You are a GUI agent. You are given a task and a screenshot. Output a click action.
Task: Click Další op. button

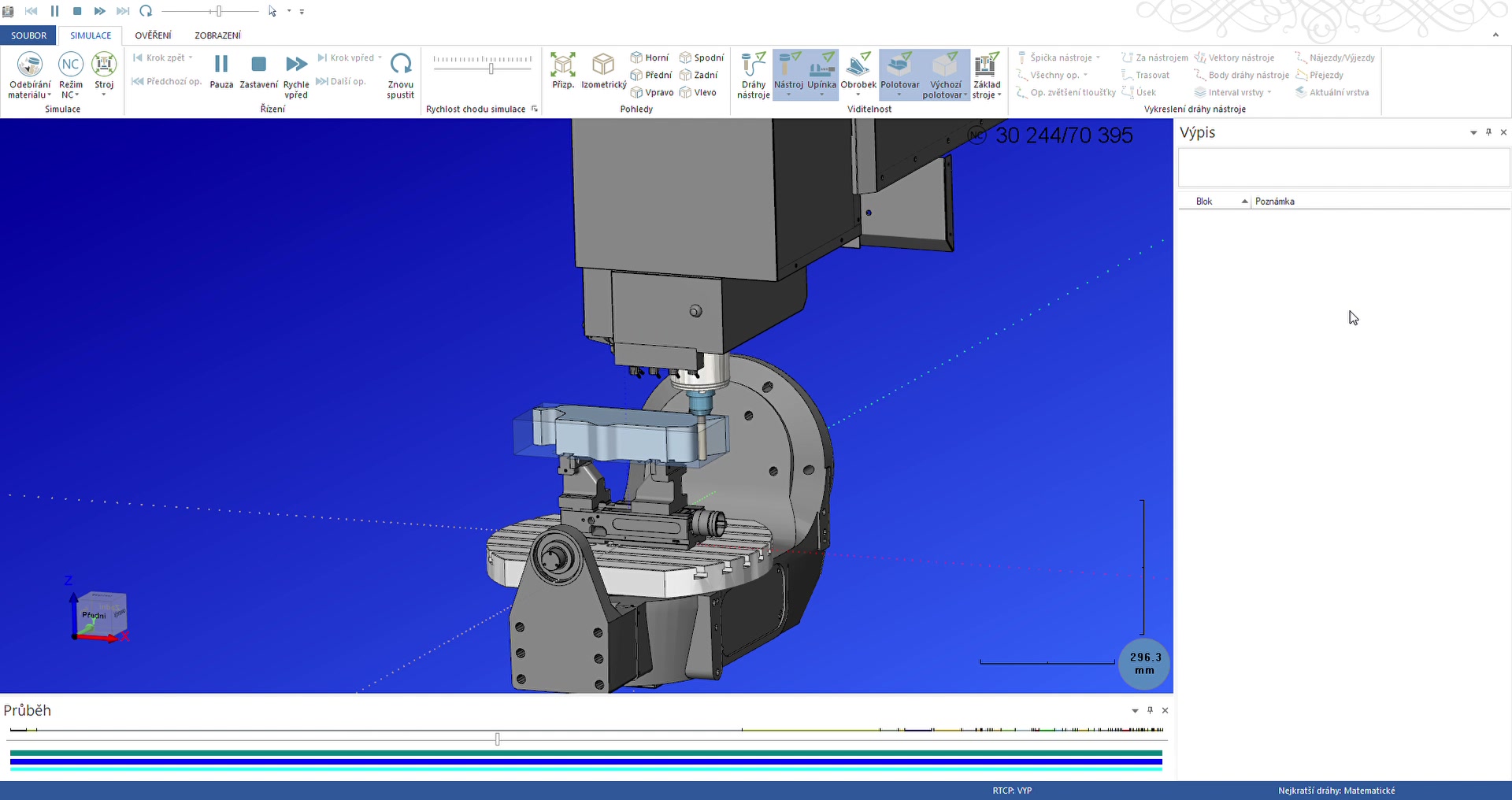pyautogui.click(x=341, y=81)
